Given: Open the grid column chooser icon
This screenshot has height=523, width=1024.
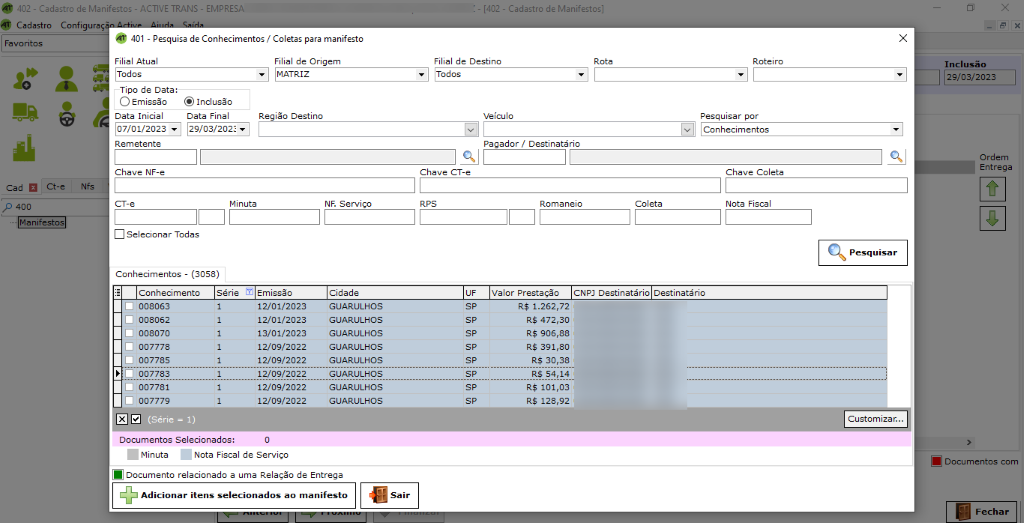Looking at the screenshot, I should pyautogui.click(x=118, y=293).
